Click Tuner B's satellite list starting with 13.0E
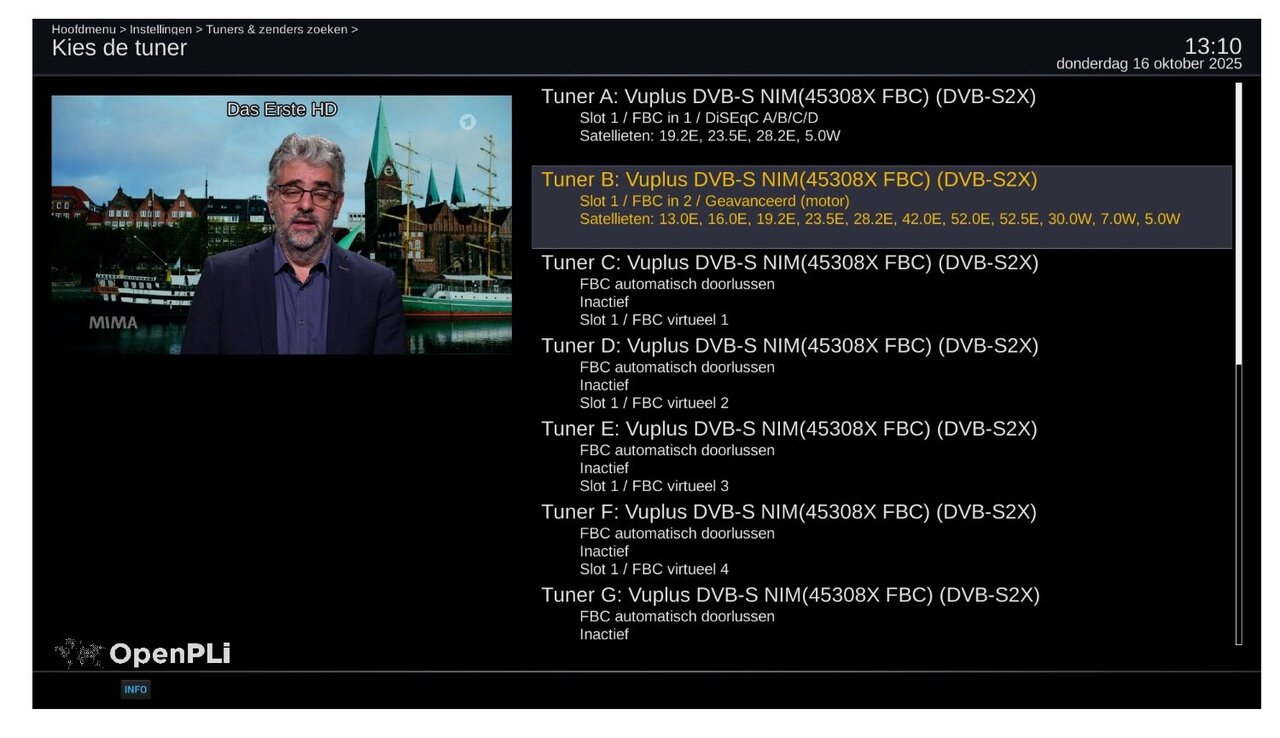1280x738 pixels. coord(880,219)
